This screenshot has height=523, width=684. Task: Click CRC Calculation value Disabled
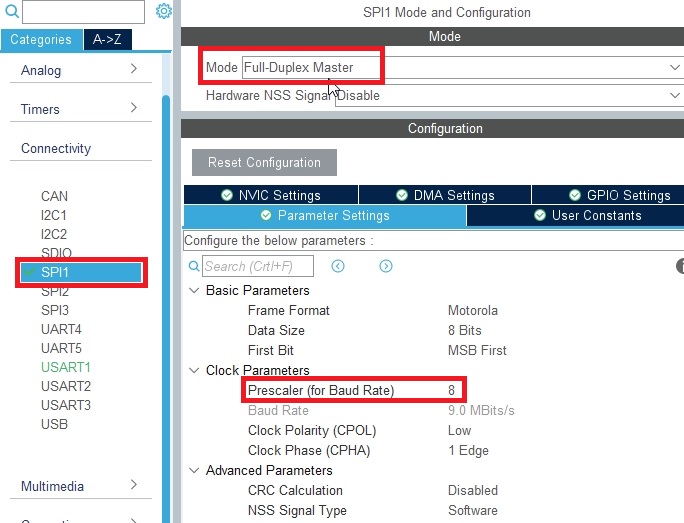473,490
